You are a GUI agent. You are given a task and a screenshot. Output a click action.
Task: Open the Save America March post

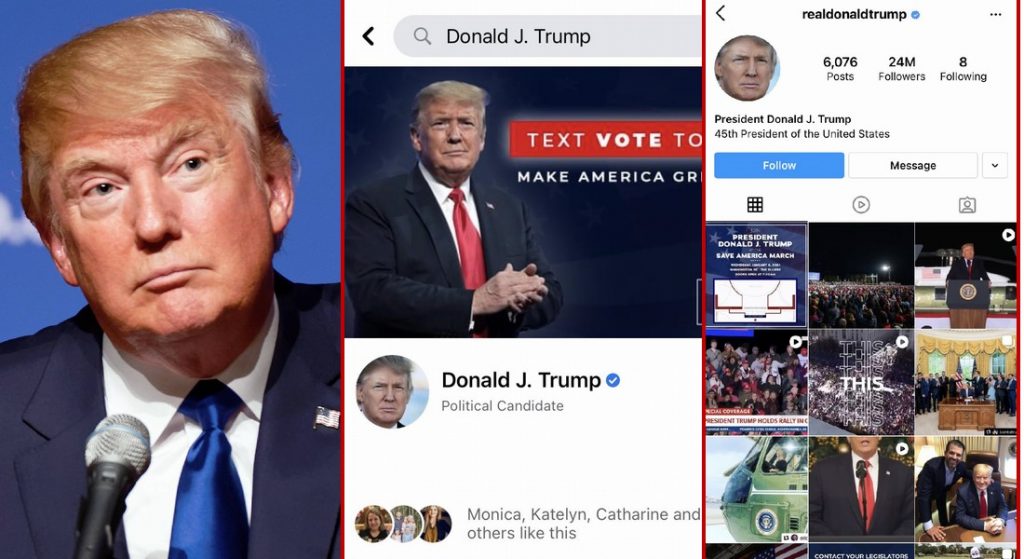pyautogui.click(x=756, y=275)
